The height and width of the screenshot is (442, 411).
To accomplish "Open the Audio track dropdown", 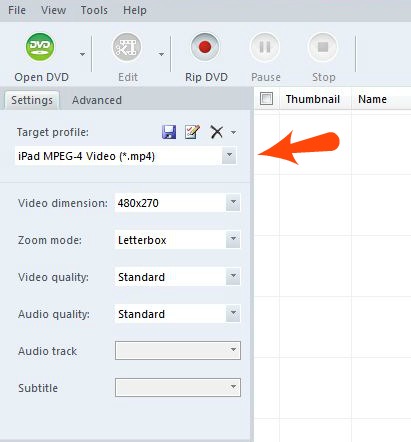I will click(178, 350).
